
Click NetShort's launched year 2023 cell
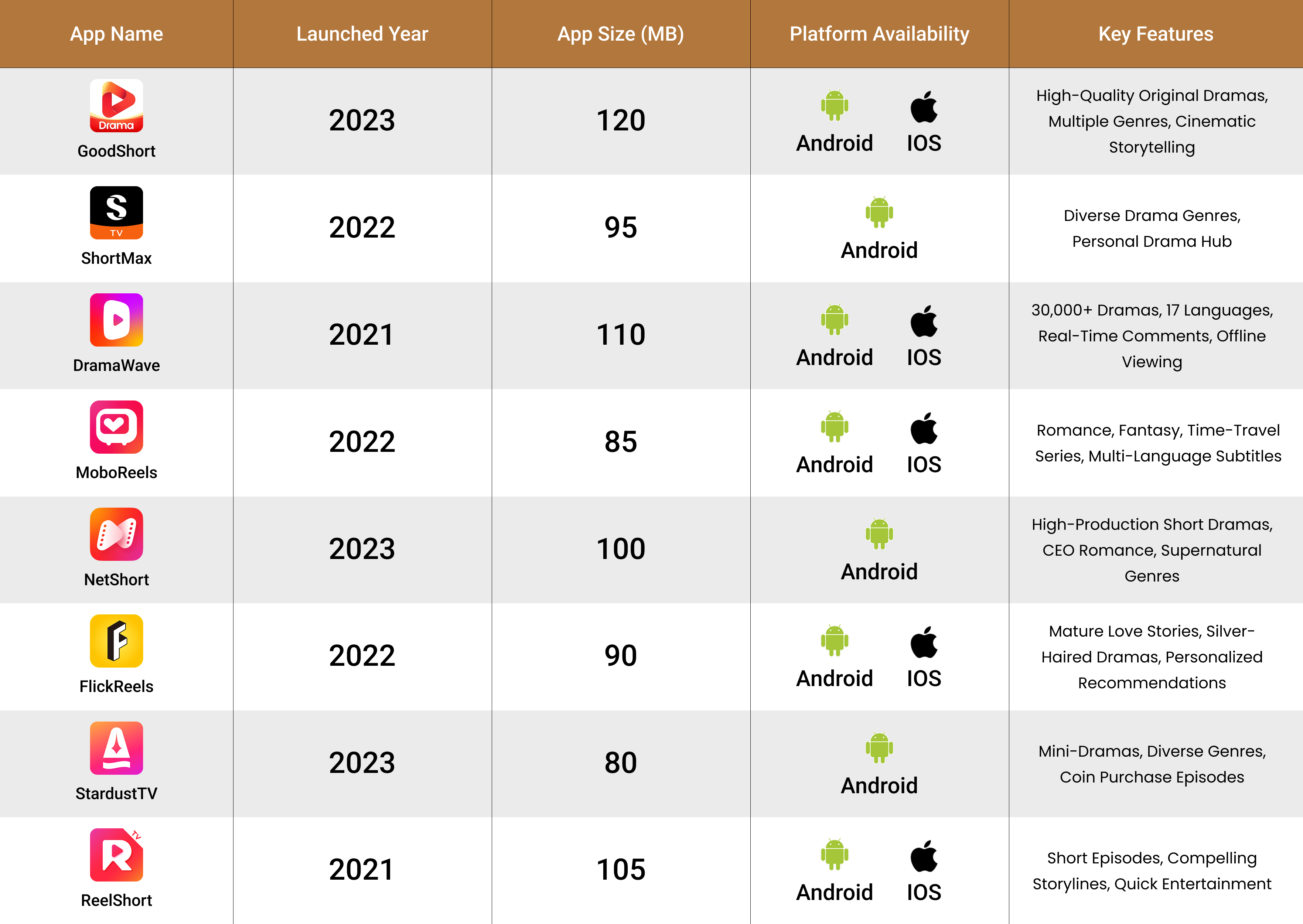tap(362, 549)
